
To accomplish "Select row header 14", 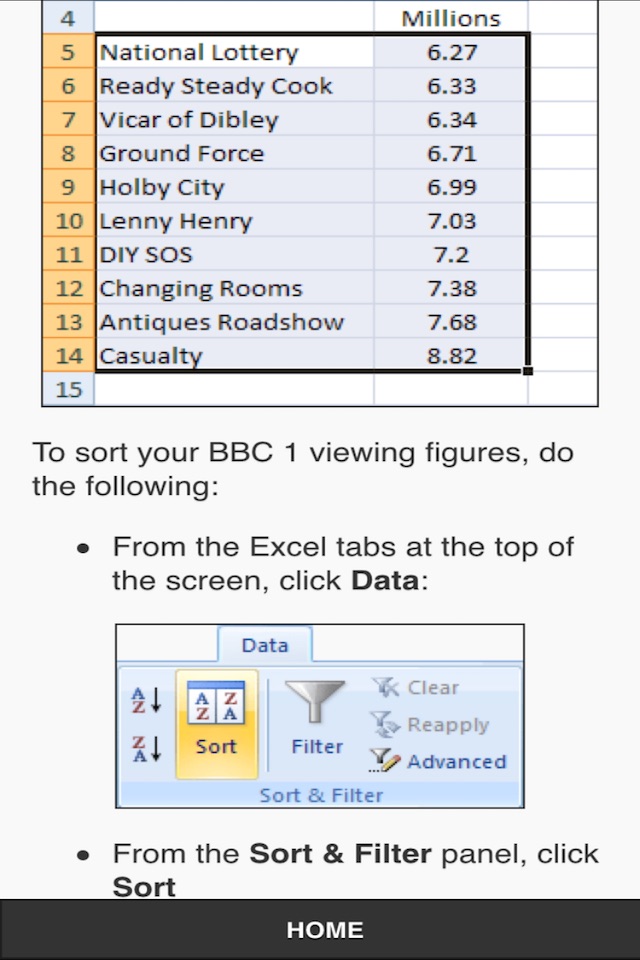I will (x=68, y=356).
